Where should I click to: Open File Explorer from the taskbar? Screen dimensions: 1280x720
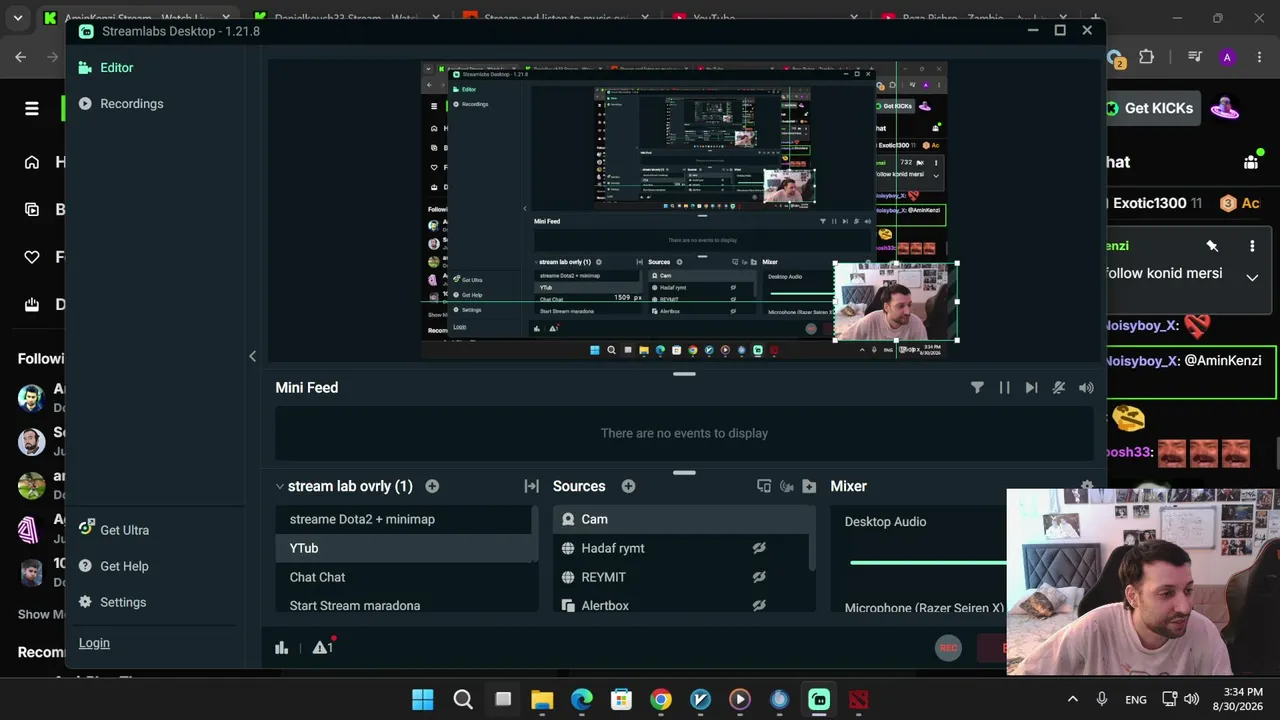[542, 700]
